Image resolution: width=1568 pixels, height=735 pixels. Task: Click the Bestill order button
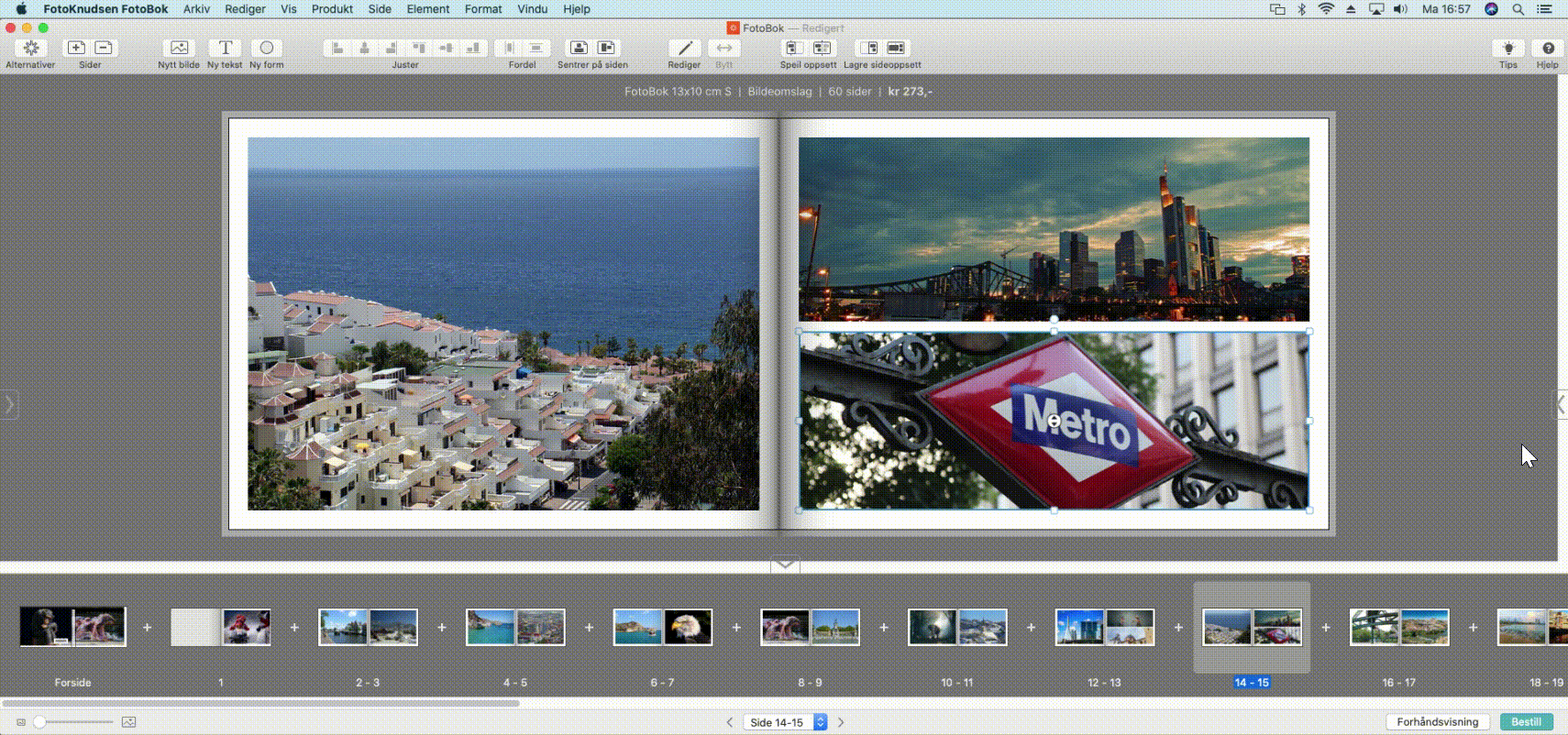pos(1527,722)
